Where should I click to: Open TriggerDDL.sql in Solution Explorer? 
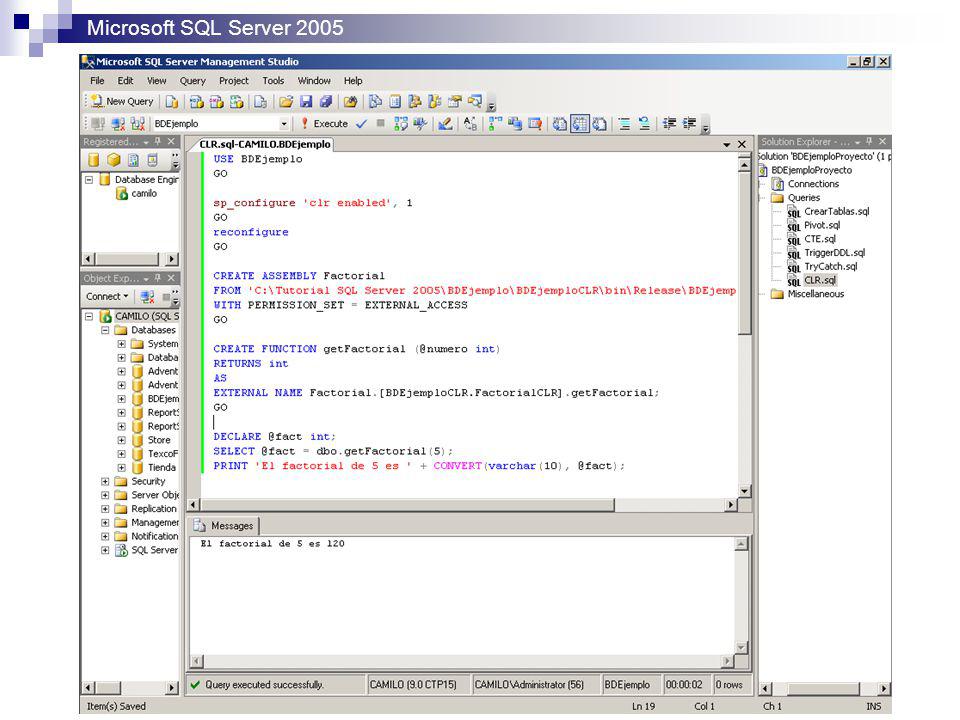(x=834, y=253)
